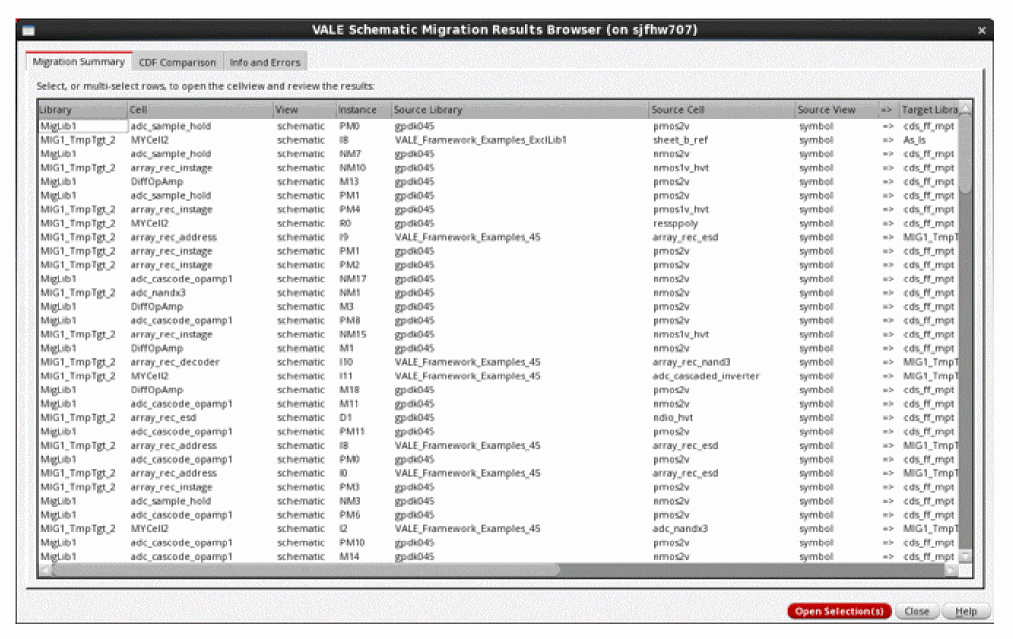Viewport: 1013px width, 639px height.
Task: Click the sheet_b_ref source cell entry
Action: [680, 140]
